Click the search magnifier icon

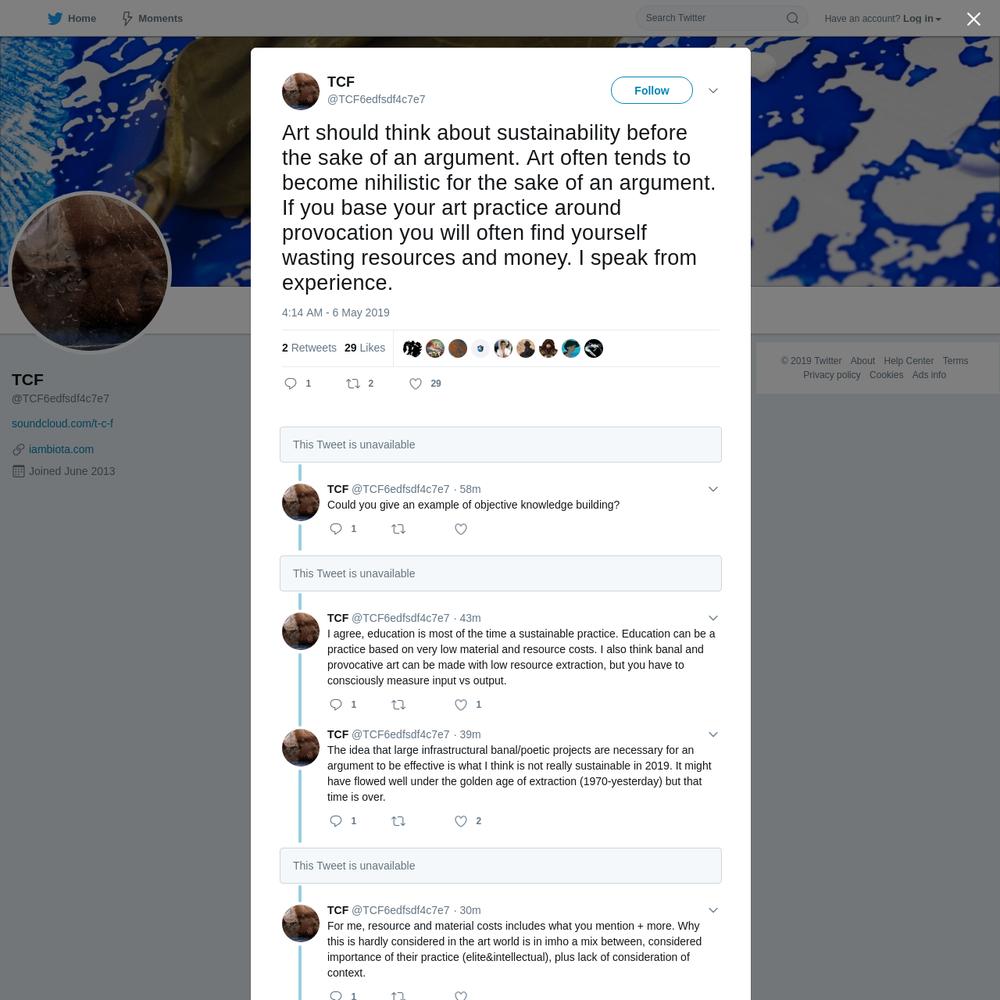(x=792, y=18)
